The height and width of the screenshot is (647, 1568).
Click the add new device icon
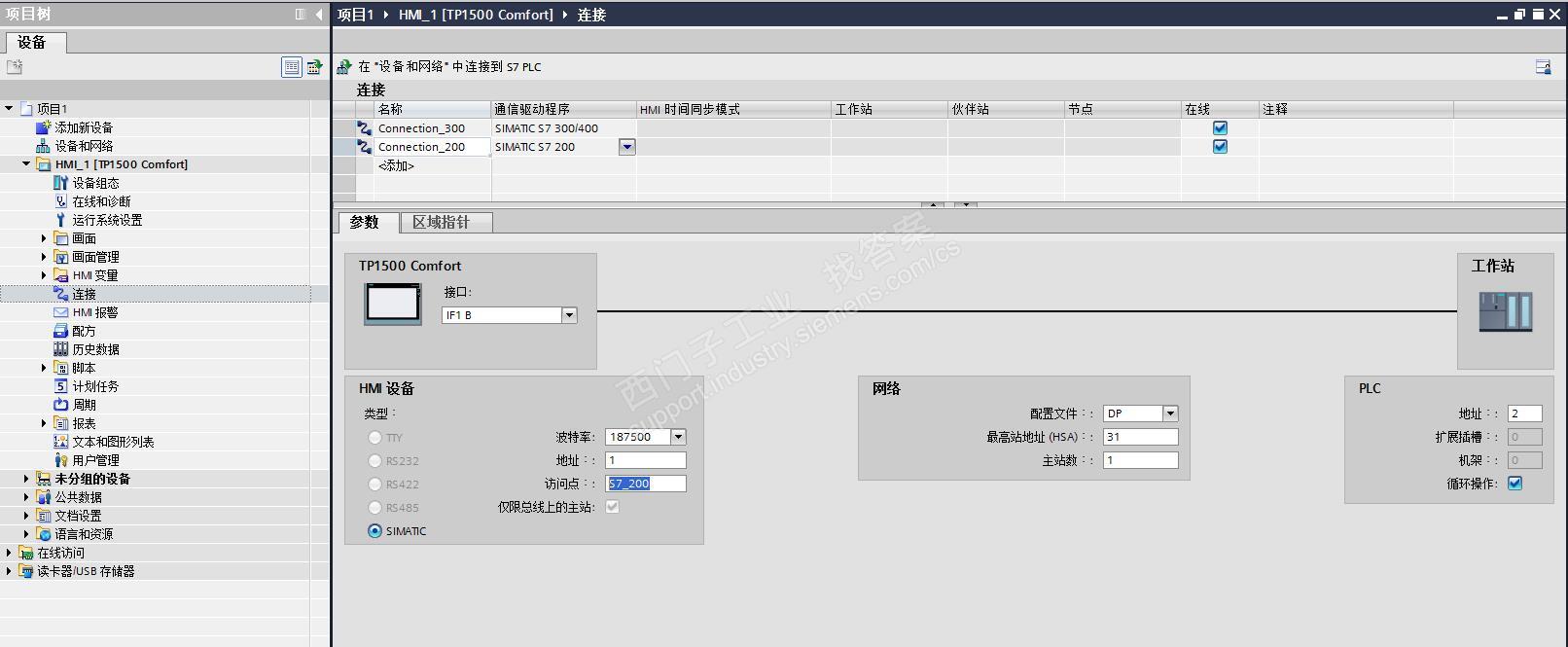point(43,127)
